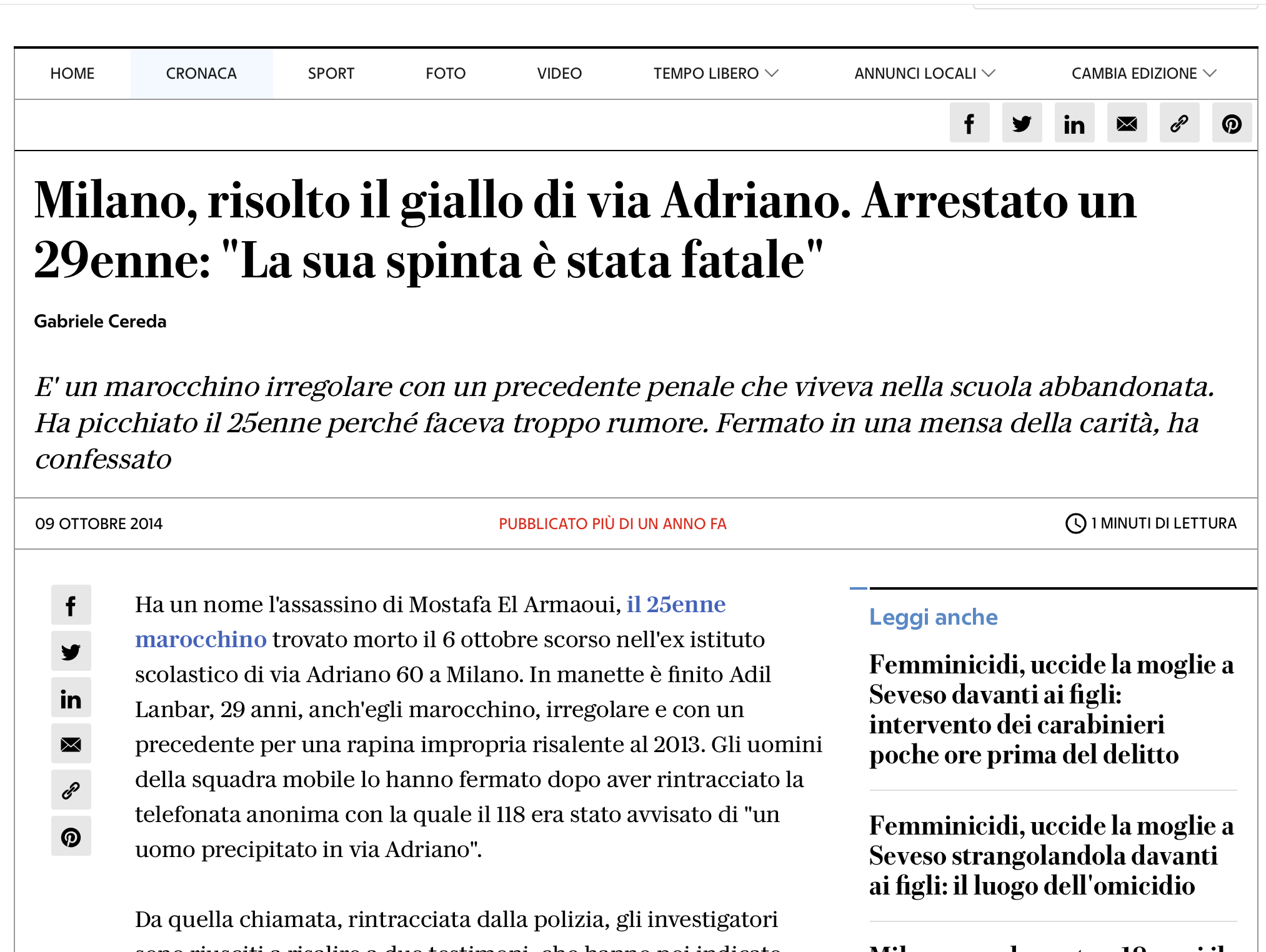Pin article with top Pinterest icon
This screenshot has height=952, width=1266.
(x=1232, y=123)
